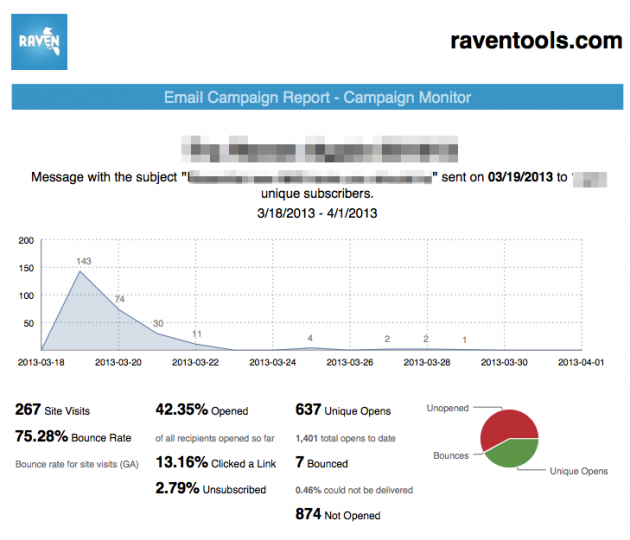Image resolution: width=630 pixels, height=540 pixels.
Task: Click the Bounces pie legend label
Action: [x=451, y=456]
